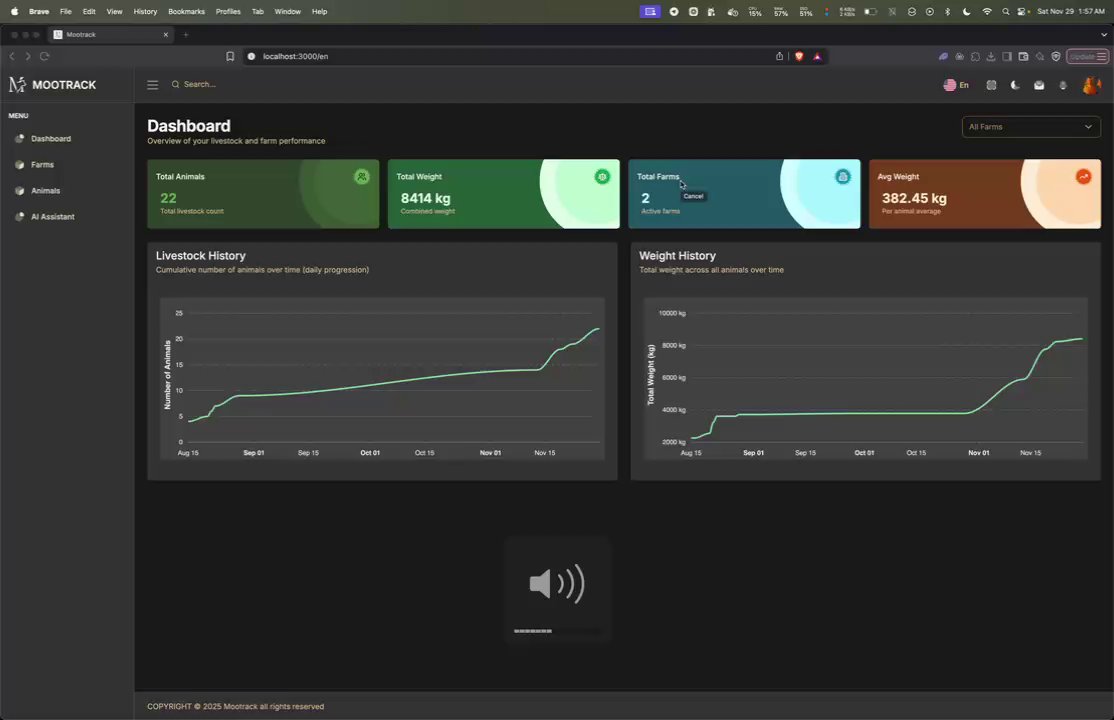Reload the page with the refresh button
The height and width of the screenshot is (720, 1114).
44,56
